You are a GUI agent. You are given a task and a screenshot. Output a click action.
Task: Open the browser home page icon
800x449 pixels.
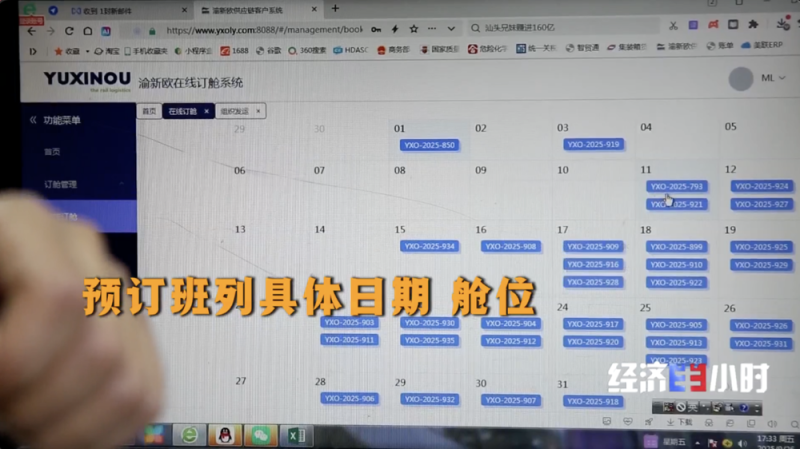(x=88, y=31)
